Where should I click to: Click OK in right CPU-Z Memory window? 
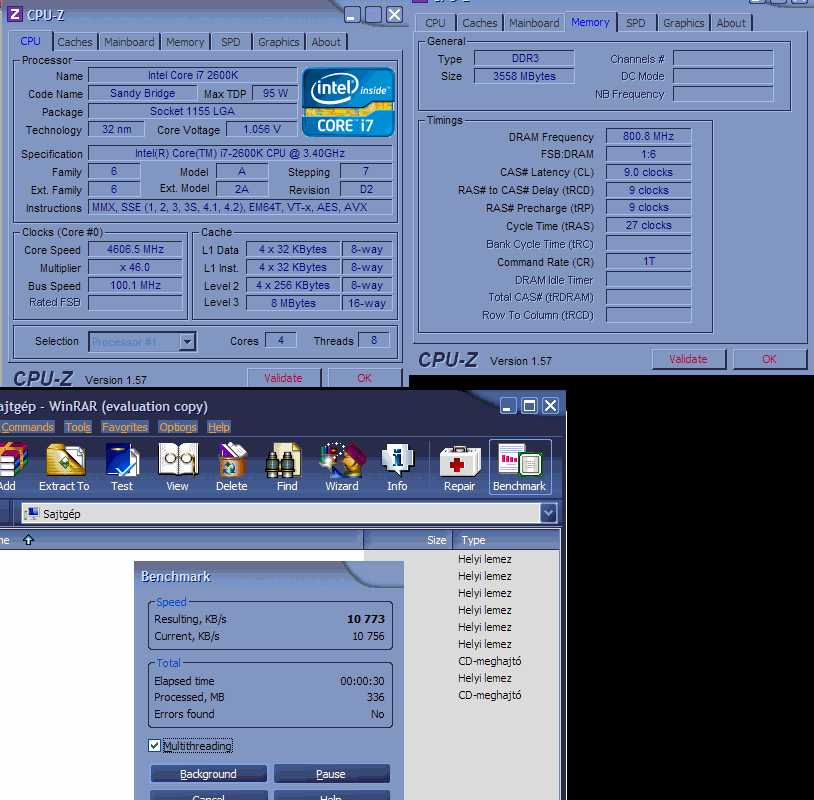pyautogui.click(x=769, y=359)
